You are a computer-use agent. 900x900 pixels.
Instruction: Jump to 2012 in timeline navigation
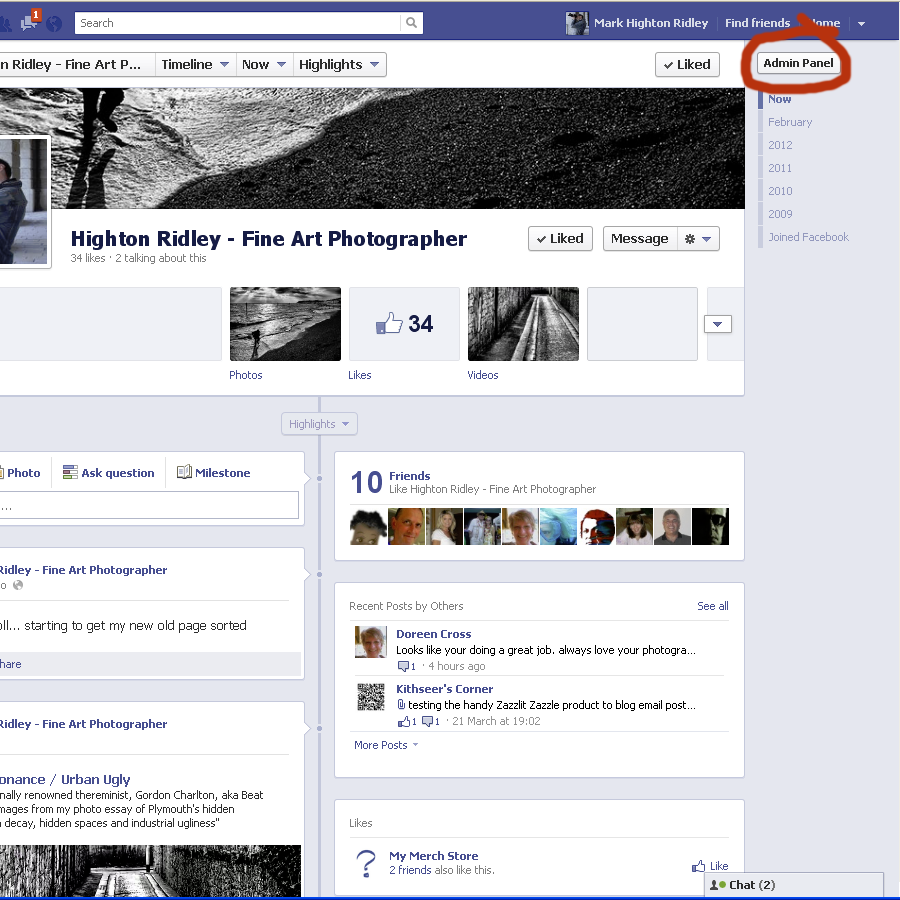(780, 145)
